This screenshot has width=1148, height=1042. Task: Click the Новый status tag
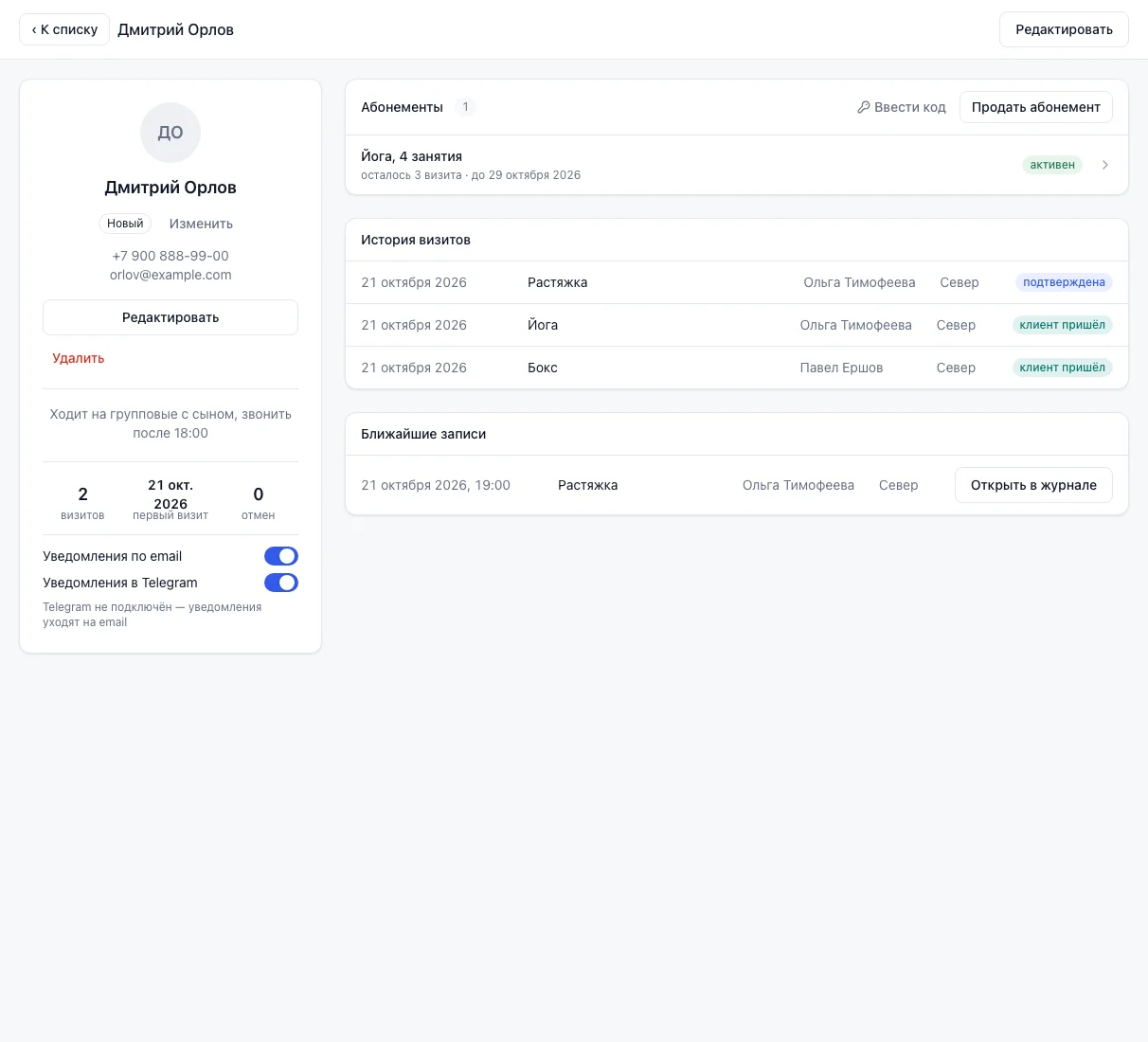[125, 224]
